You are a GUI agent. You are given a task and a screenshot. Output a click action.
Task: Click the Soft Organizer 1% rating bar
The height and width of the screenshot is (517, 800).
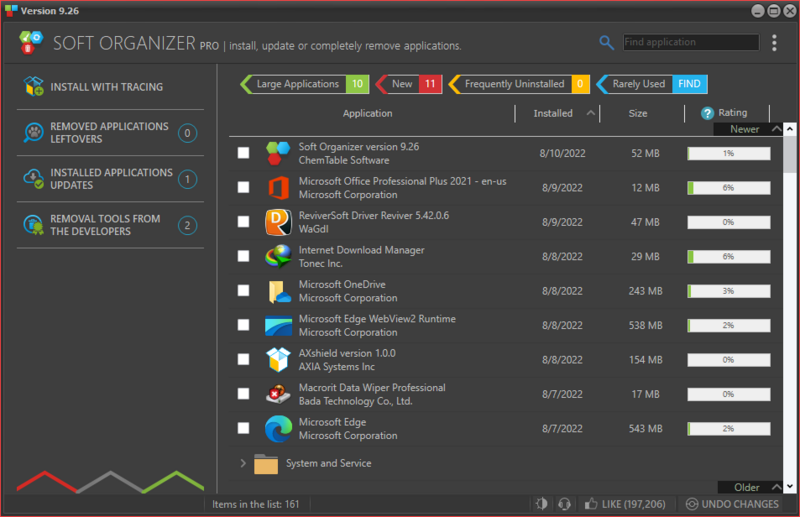(x=729, y=153)
